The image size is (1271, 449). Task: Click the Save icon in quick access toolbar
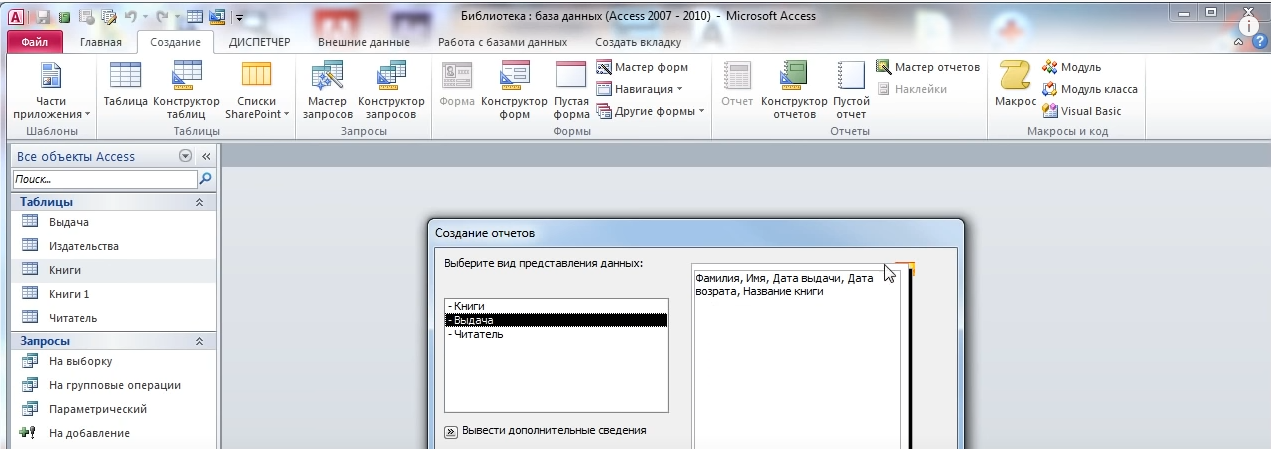pos(42,16)
